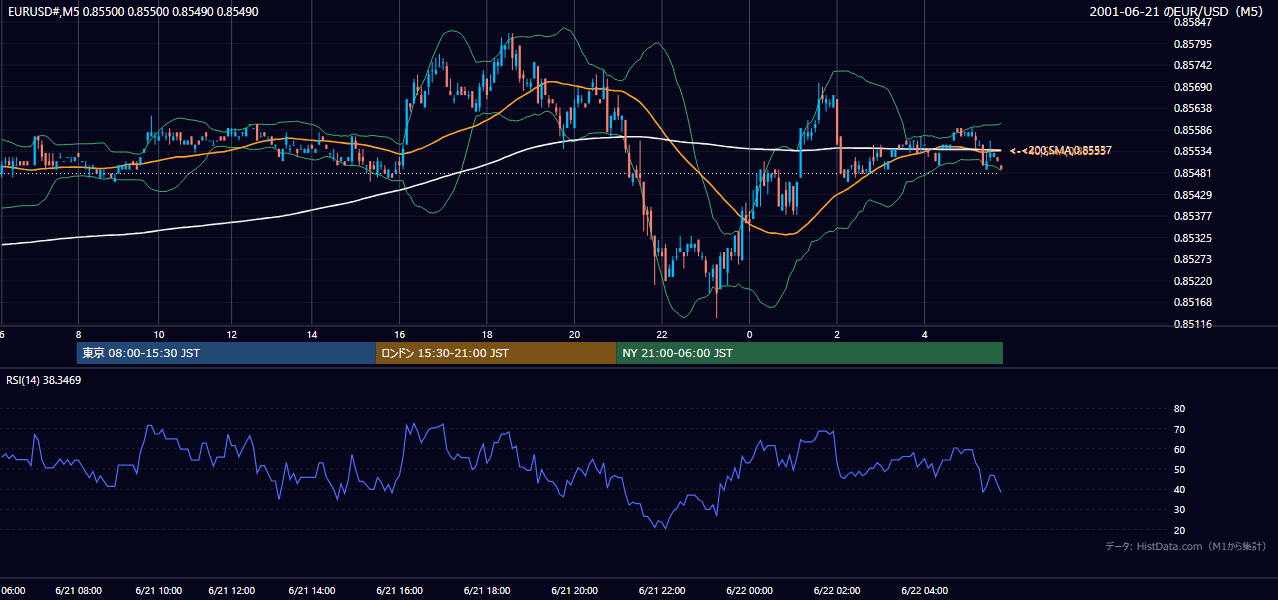The width and height of the screenshot is (1278, 600).
Task: Click price axis value 0.85220
Action: tap(1193, 281)
